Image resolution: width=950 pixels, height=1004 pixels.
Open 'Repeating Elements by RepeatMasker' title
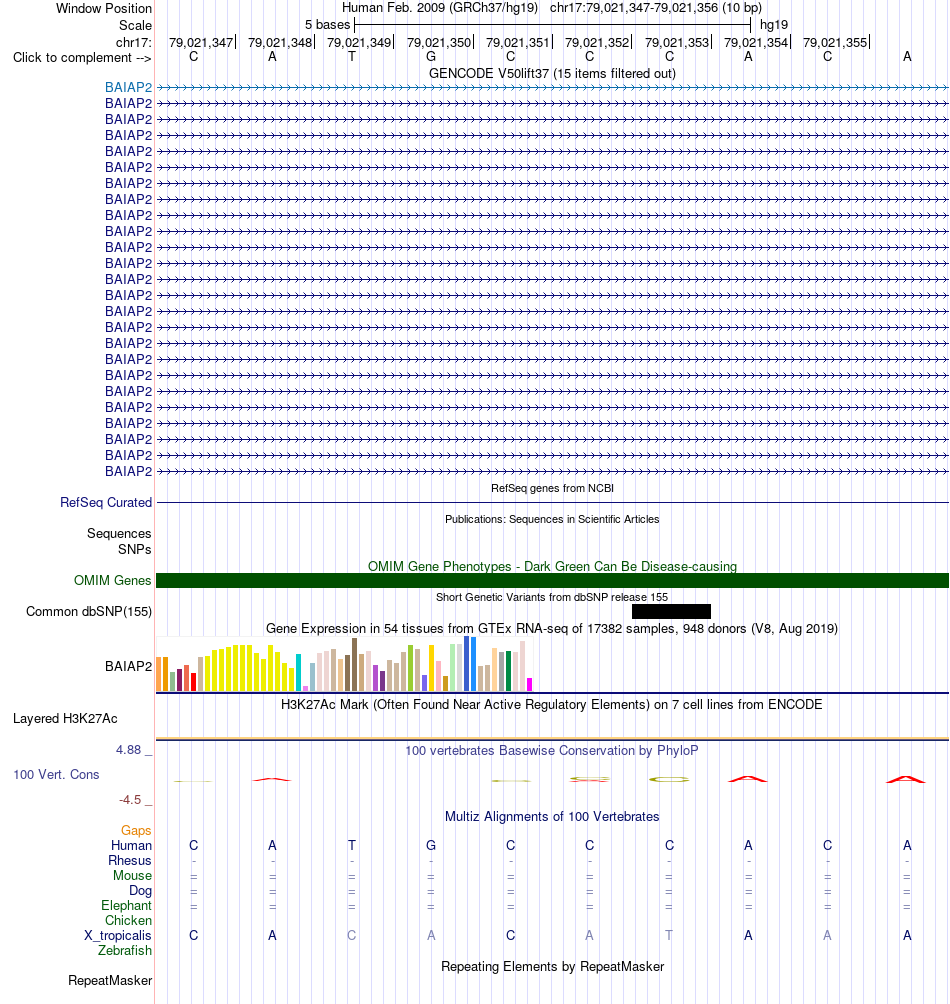click(x=552, y=966)
